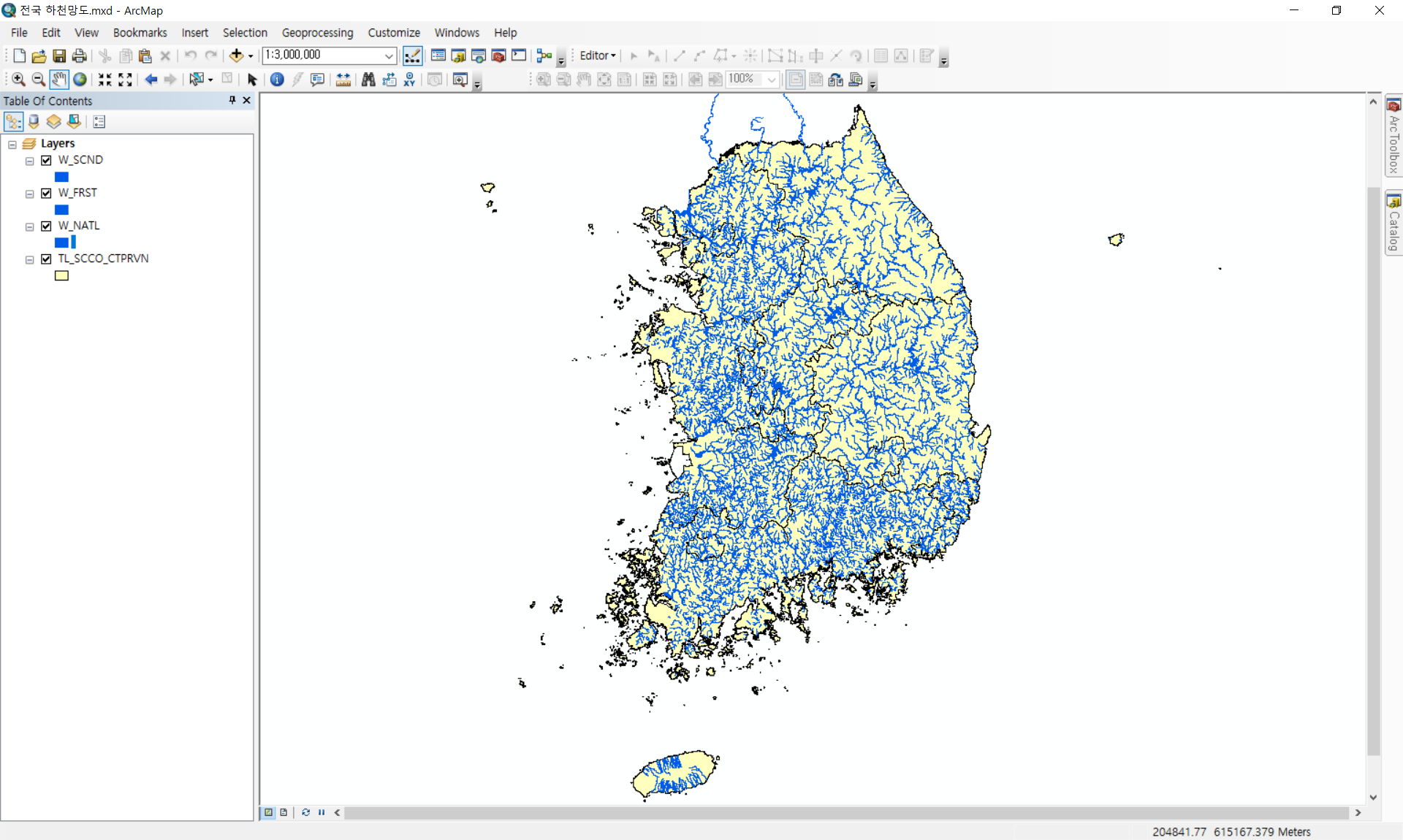Click the Full Extent globe icon
The width and height of the screenshot is (1403, 840).
click(80, 80)
